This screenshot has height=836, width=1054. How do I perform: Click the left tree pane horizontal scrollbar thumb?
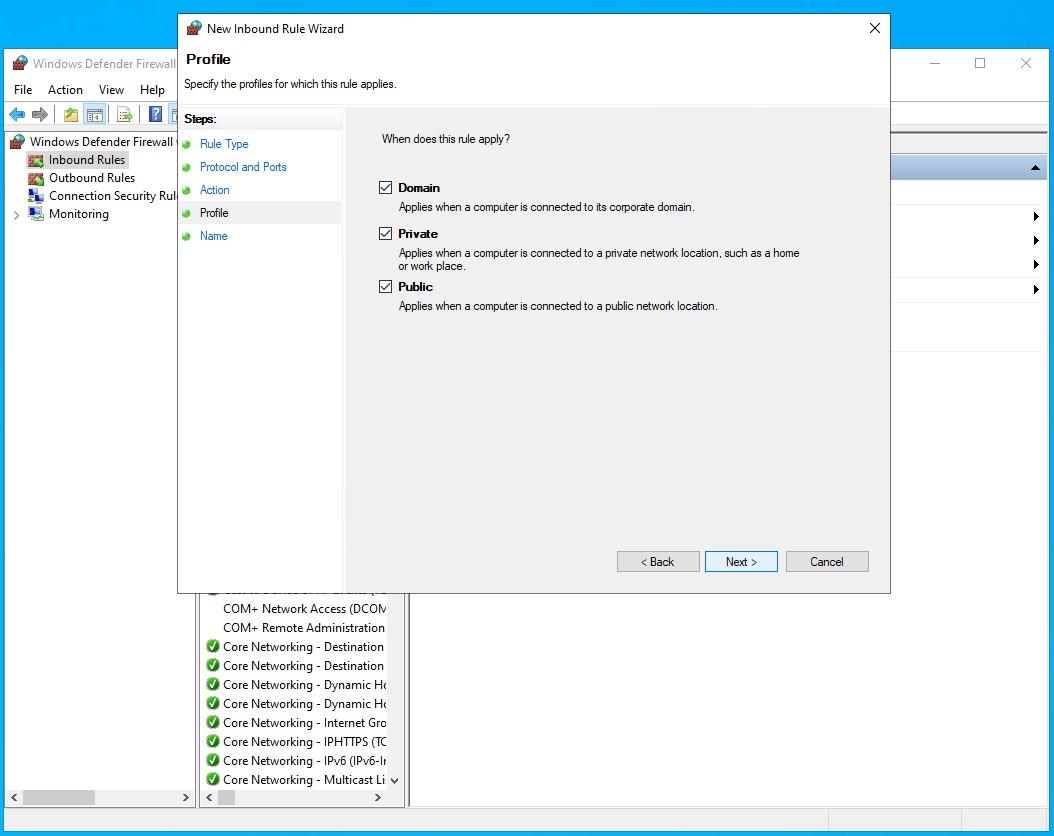click(59, 797)
